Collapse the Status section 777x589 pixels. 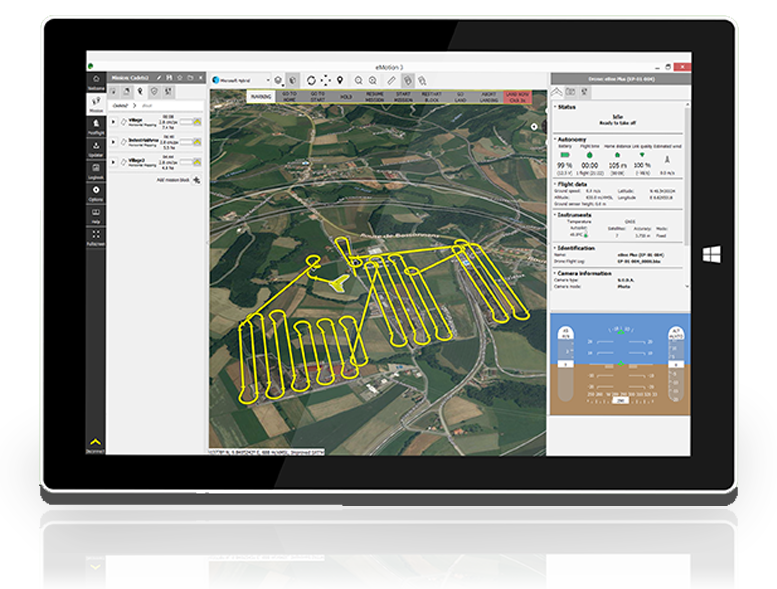[555, 107]
